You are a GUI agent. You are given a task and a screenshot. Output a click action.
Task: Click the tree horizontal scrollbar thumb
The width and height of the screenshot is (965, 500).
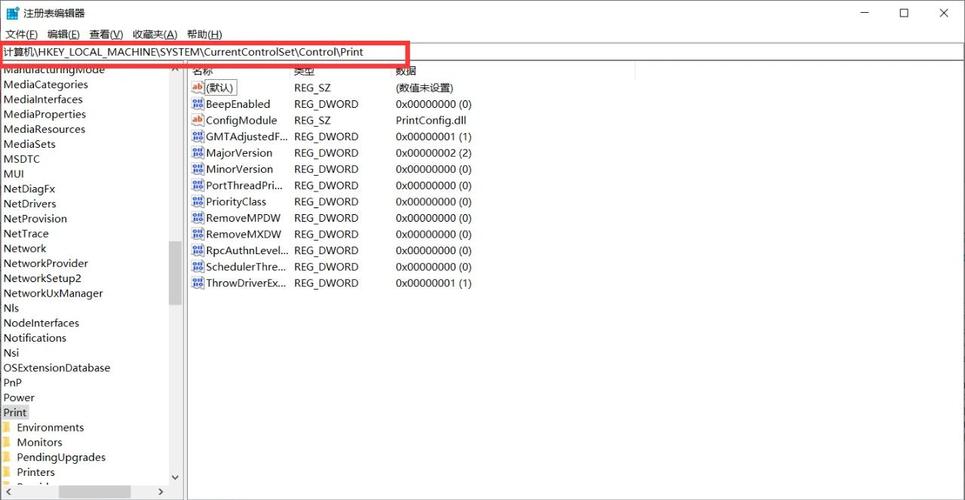[x=94, y=491]
